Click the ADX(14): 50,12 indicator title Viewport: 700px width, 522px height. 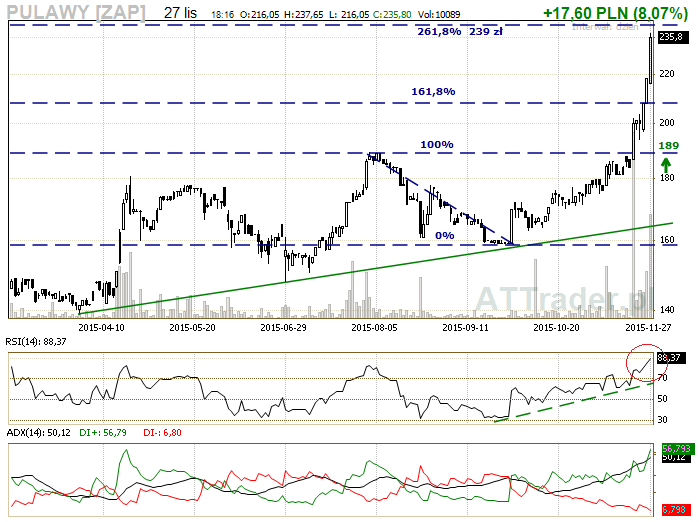pos(38,433)
